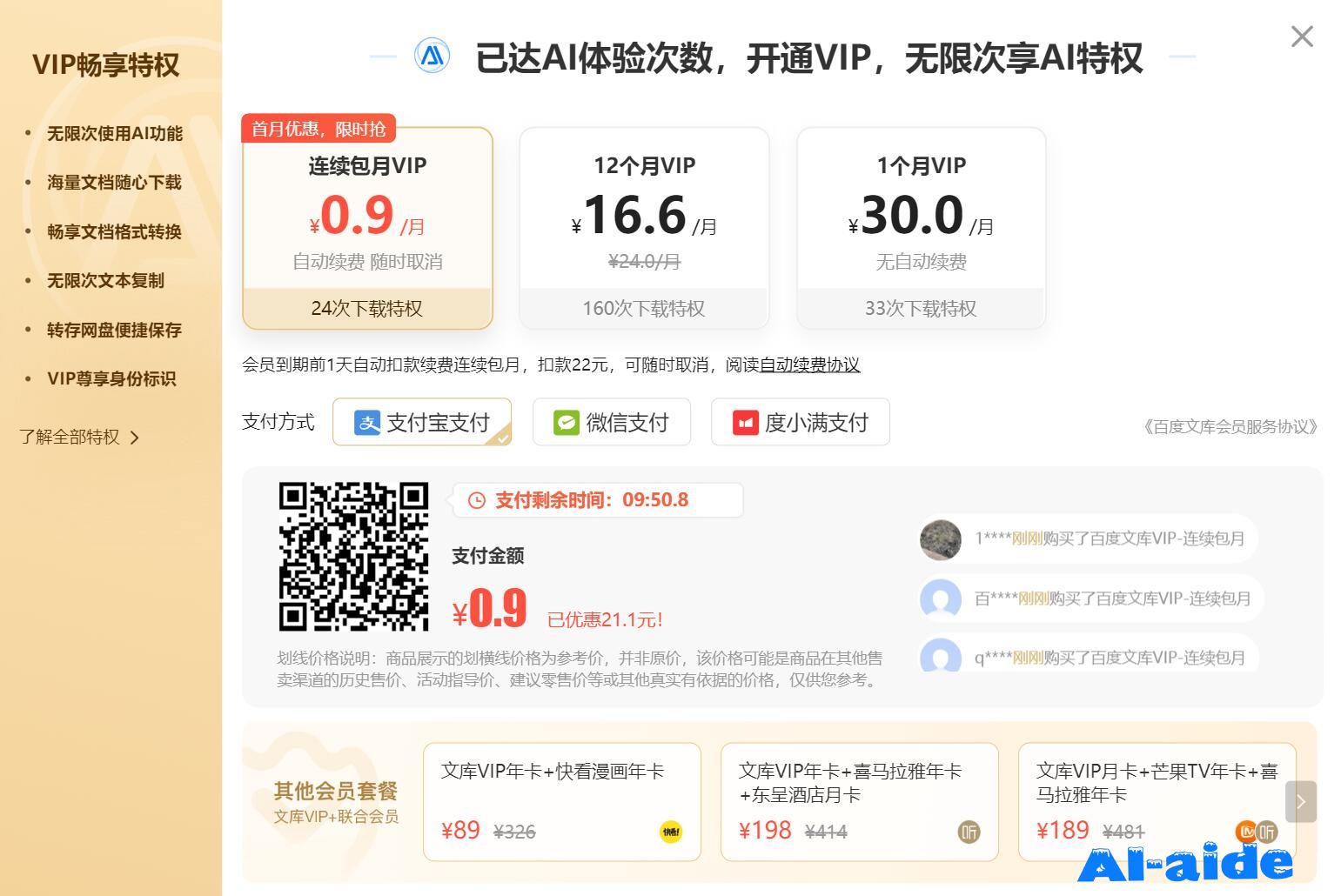Image resolution: width=1341 pixels, height=896 pixels.
Task: Choose 支付宝支付 payment method
Action: [422, 422]
